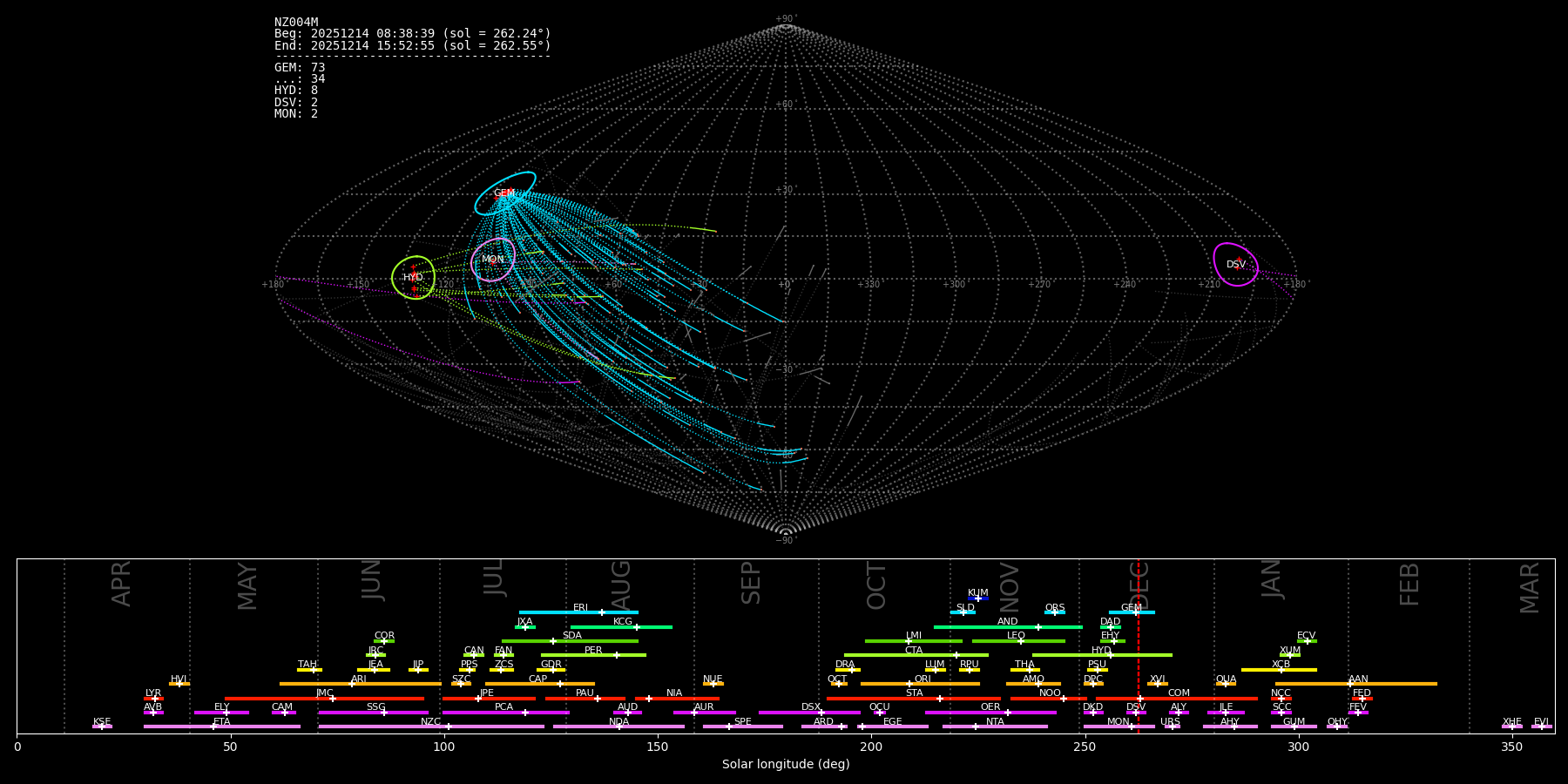
Task: Select the NTA shower label on the pink bar
Action: click(995, 722)
